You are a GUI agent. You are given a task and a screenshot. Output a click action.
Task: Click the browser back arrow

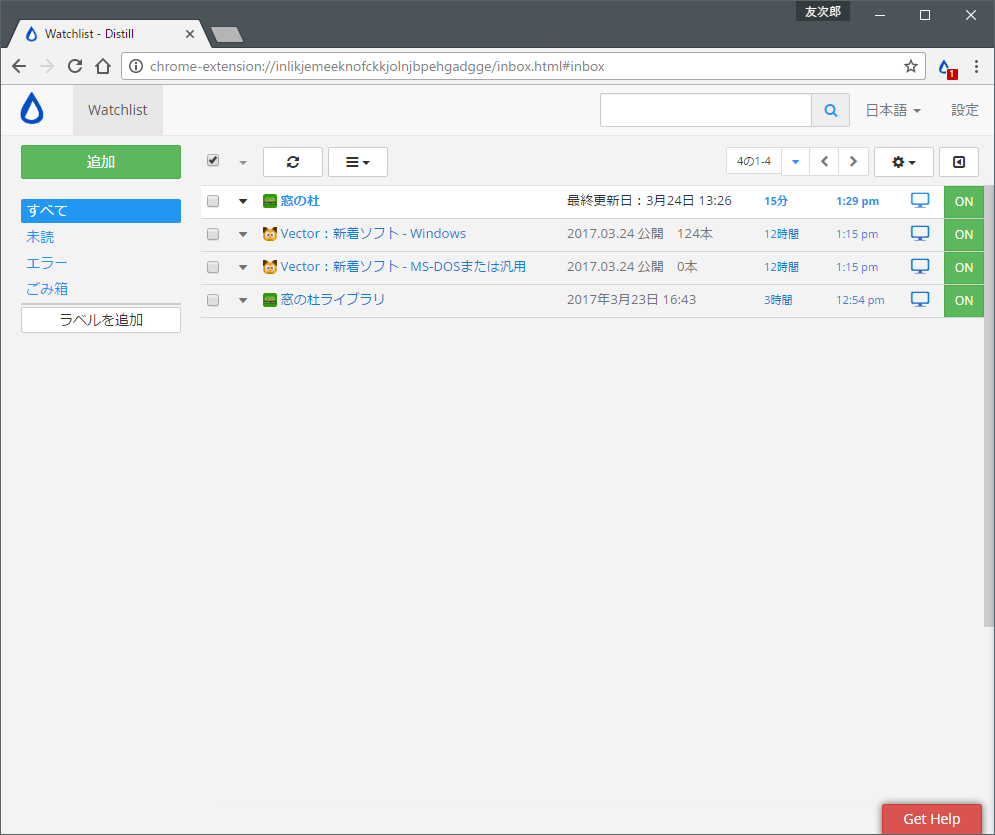[19, 66]
